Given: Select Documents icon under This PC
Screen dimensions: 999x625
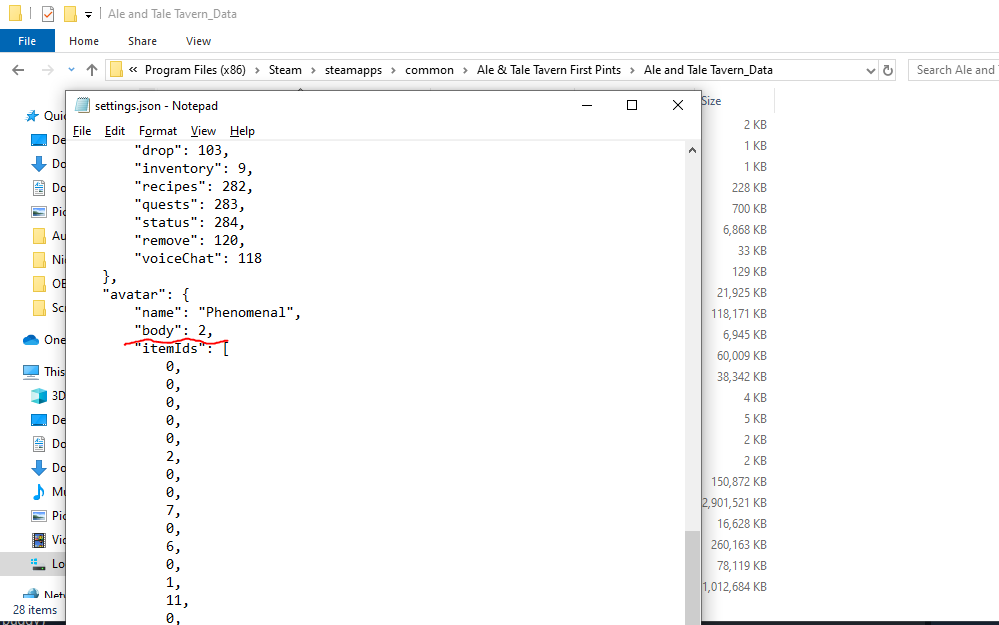Looking at the screenshot, I should tap(39, 443).
